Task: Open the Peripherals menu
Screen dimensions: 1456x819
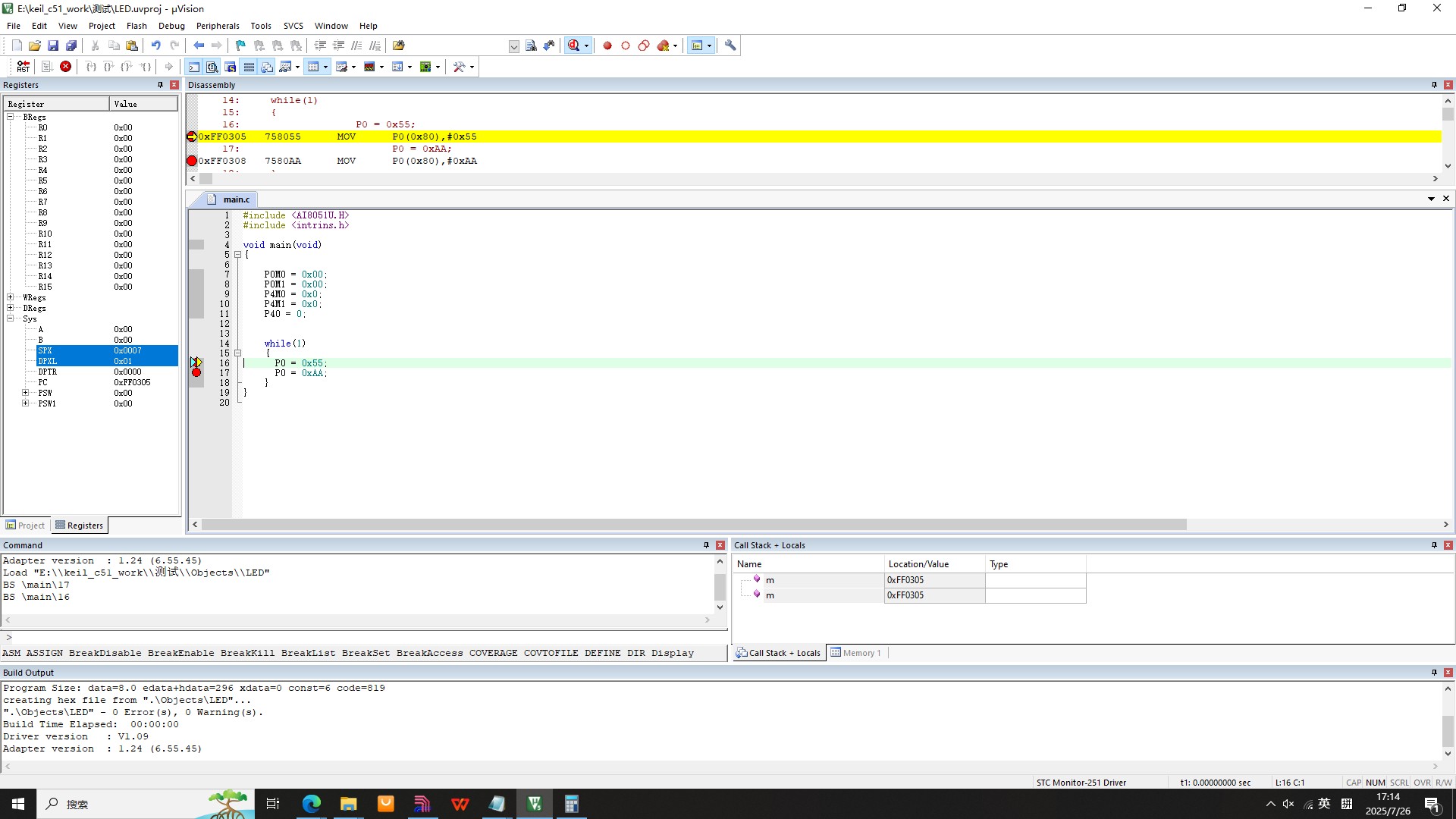Action: point(218,26)
